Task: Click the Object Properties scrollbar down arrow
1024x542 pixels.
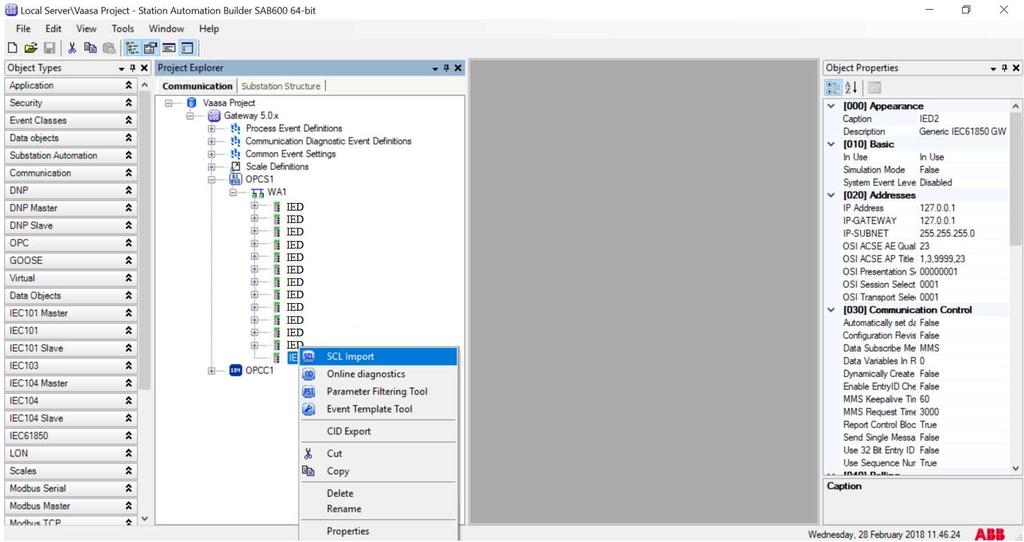Action: [x=1016, y=468]
